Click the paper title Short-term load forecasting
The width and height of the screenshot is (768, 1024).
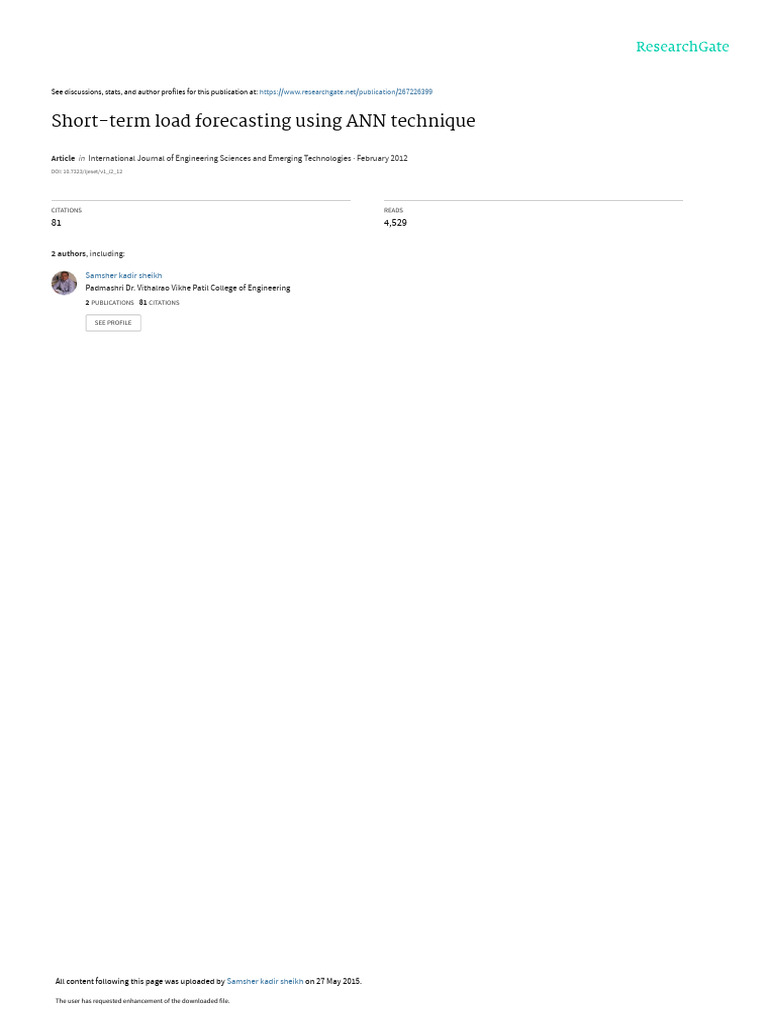(263, 121)
